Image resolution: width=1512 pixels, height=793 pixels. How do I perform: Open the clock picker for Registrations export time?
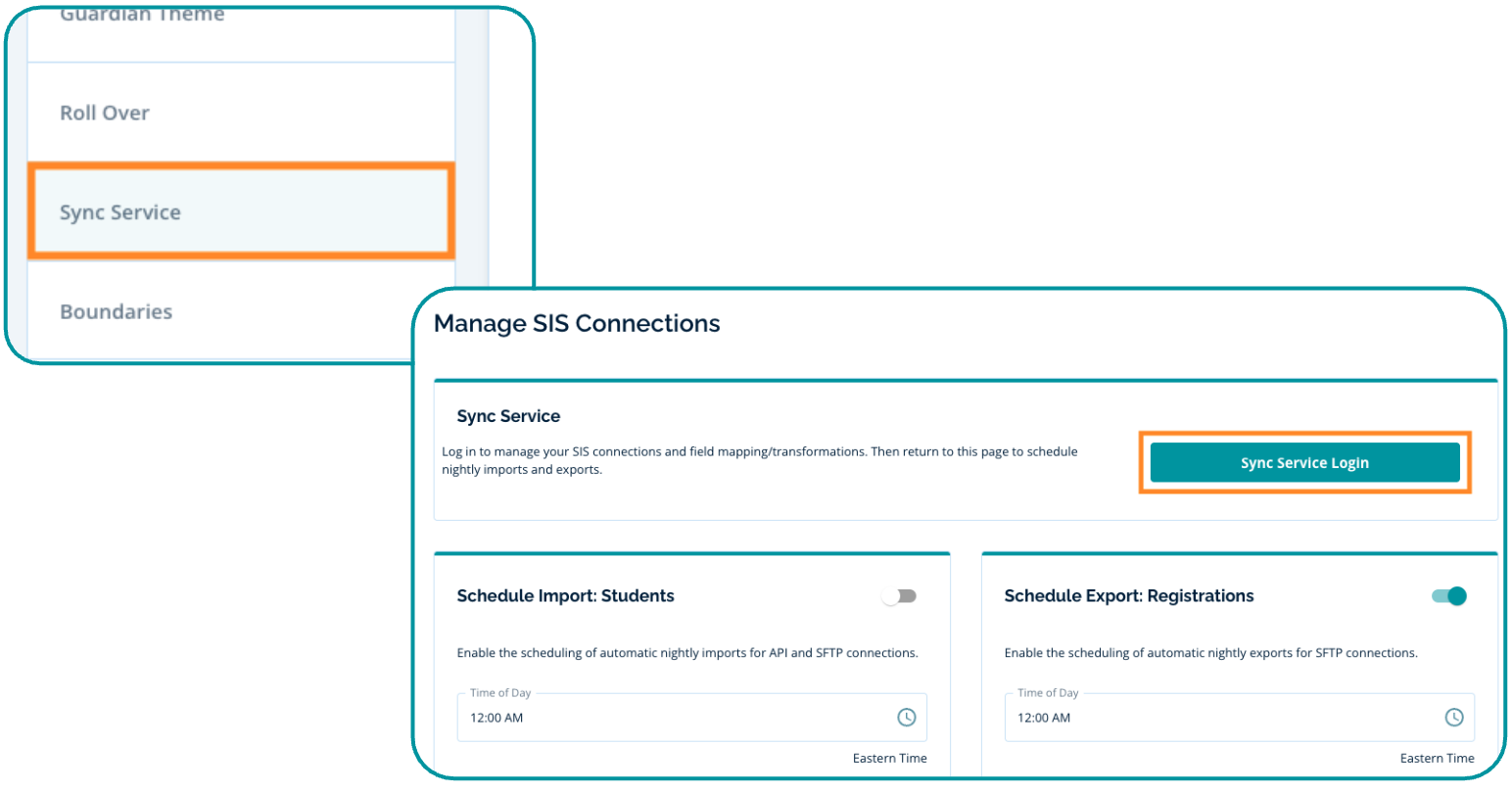coord(1454,718)
